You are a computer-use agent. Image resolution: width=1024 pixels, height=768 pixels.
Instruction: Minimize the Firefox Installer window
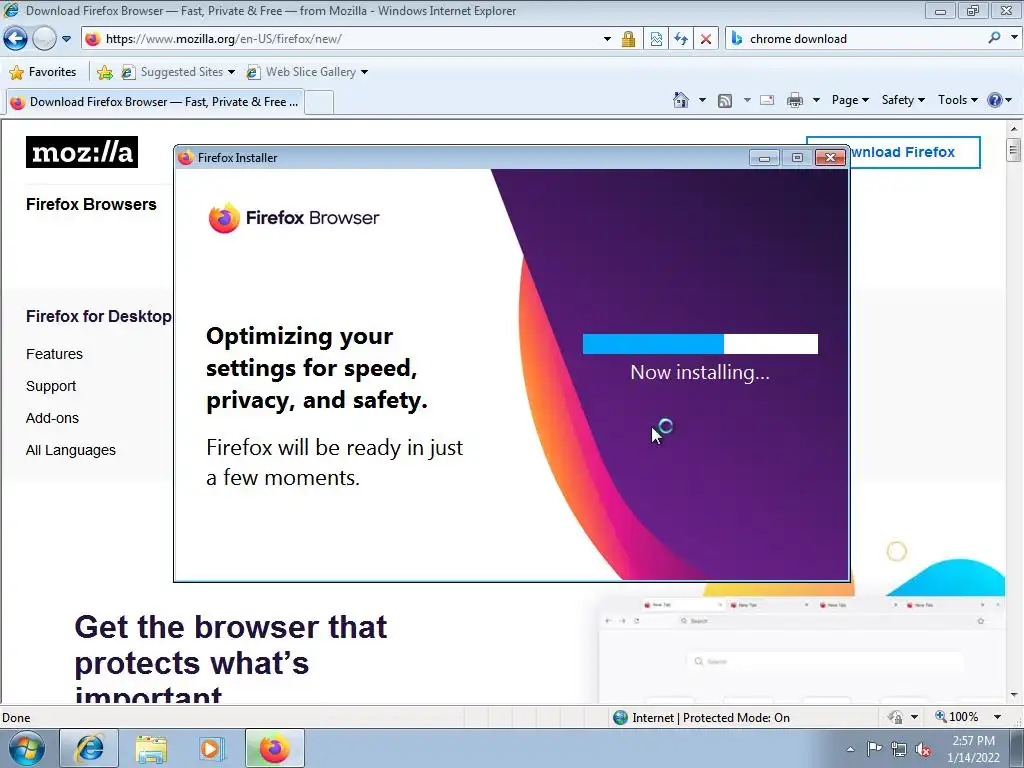point(764,157)
